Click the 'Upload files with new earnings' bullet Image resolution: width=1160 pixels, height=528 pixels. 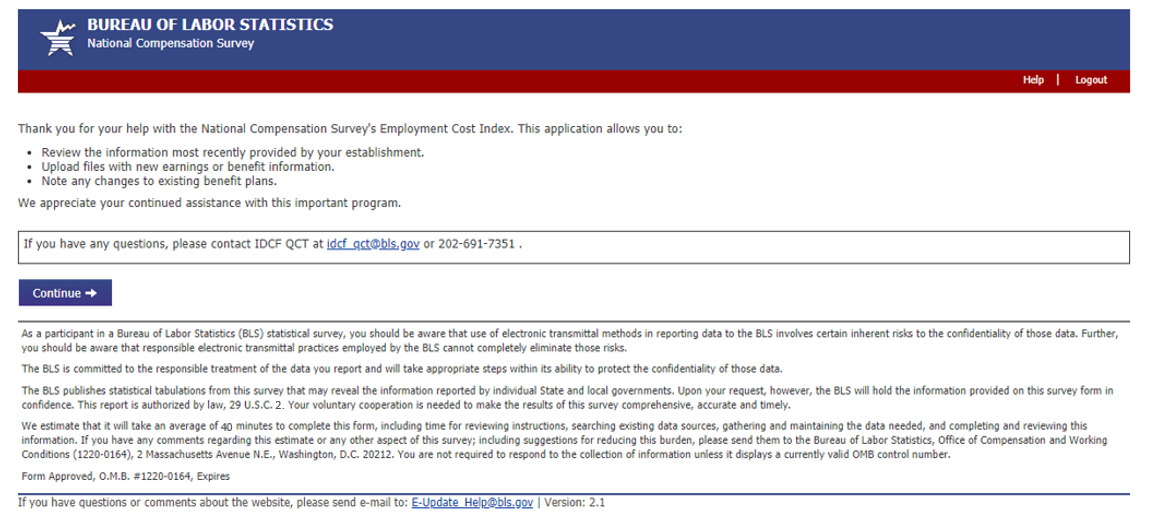pos(187,167)
